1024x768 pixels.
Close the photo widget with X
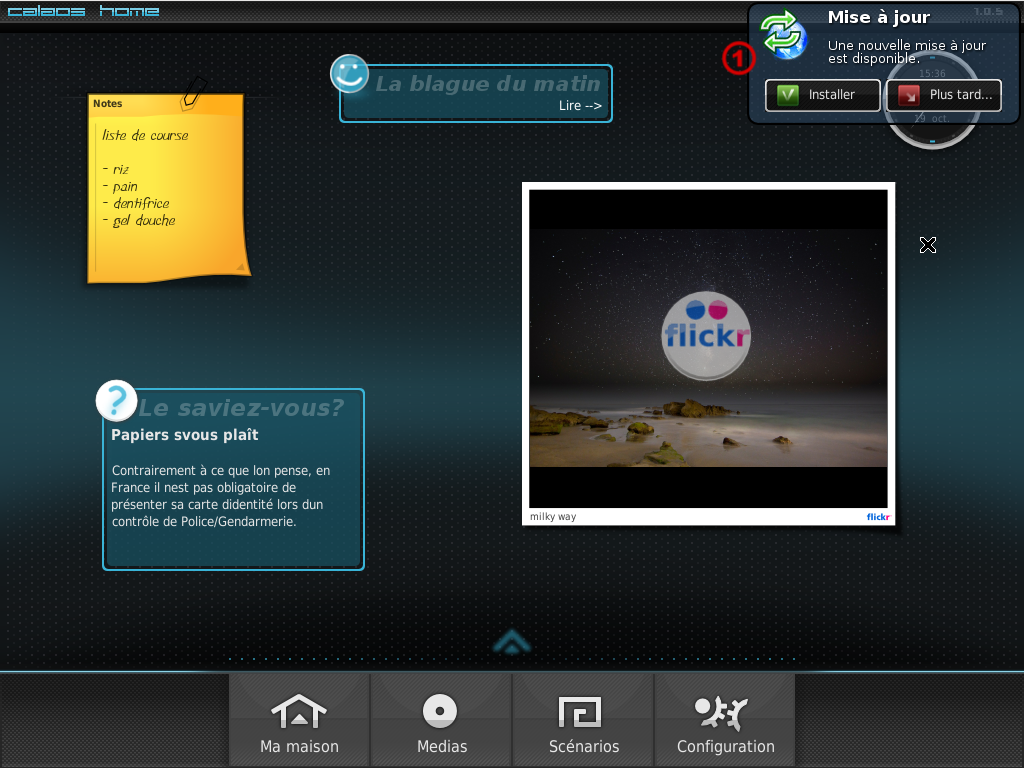point(927,245)
